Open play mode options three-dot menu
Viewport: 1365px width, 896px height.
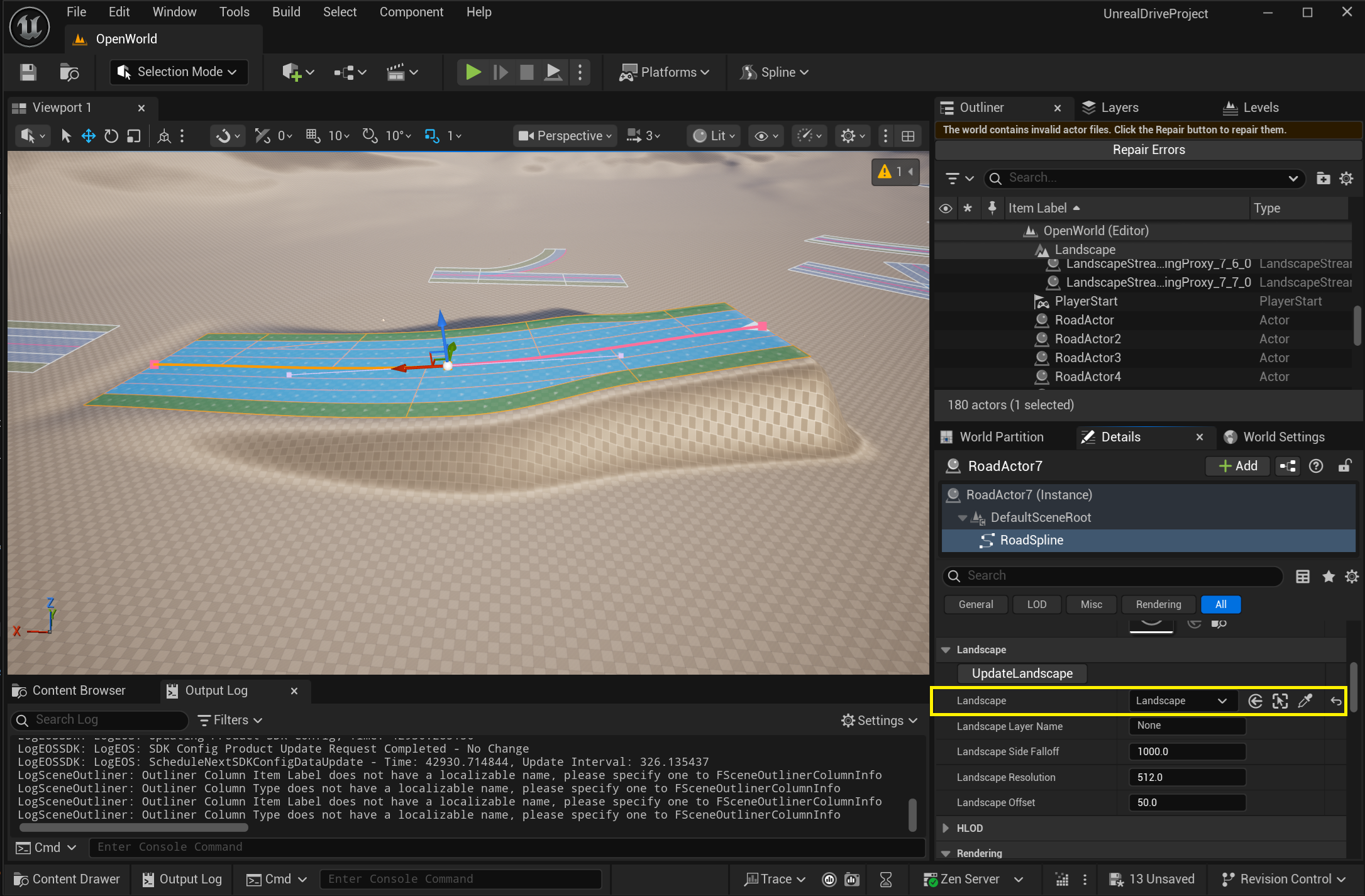click(580, 72)
